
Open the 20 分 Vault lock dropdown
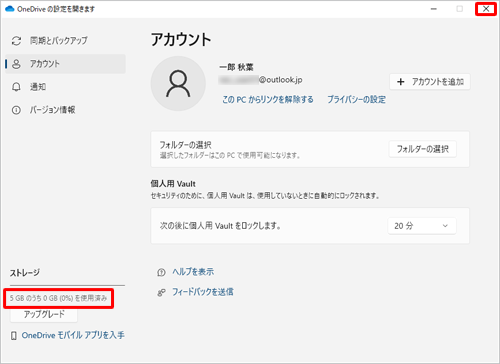[422, 226]
